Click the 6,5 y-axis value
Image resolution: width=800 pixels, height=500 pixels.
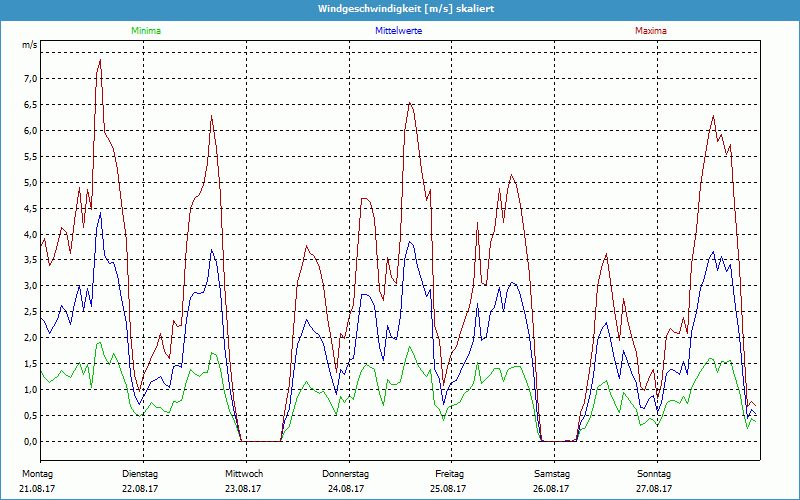pos(31,105)
